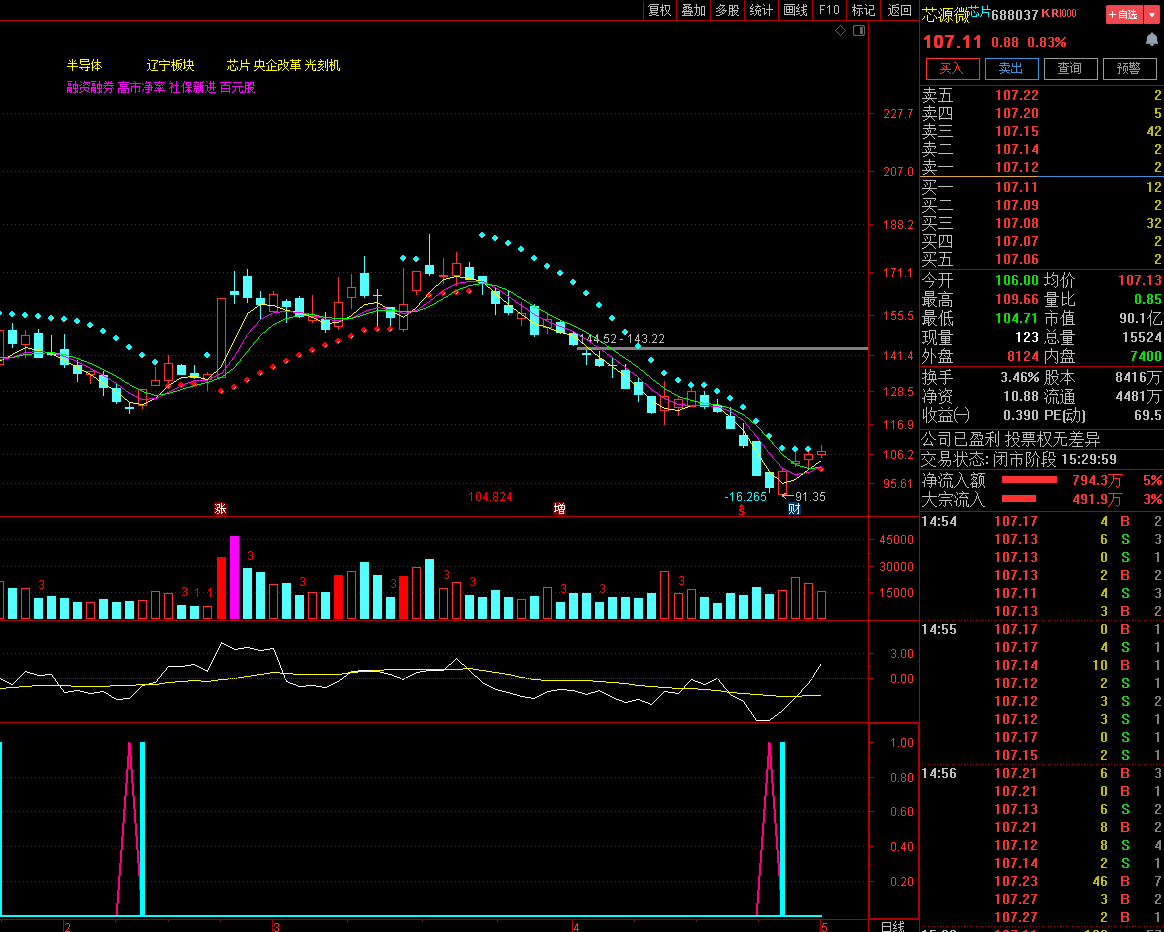This screenshot has width=1164, height=932.
Task: Click the 市值 90.1亿 value
Action: click(x=1140, y=318)
